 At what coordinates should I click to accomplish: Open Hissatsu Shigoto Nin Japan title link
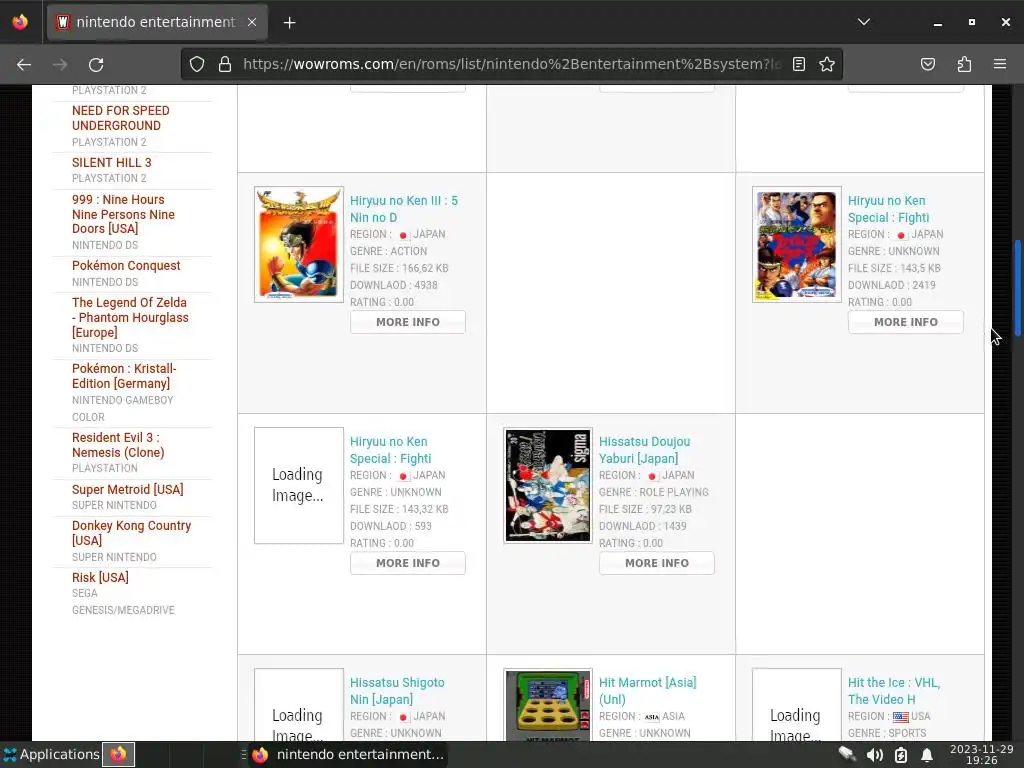pyautogui.click(x=397, y=691)
